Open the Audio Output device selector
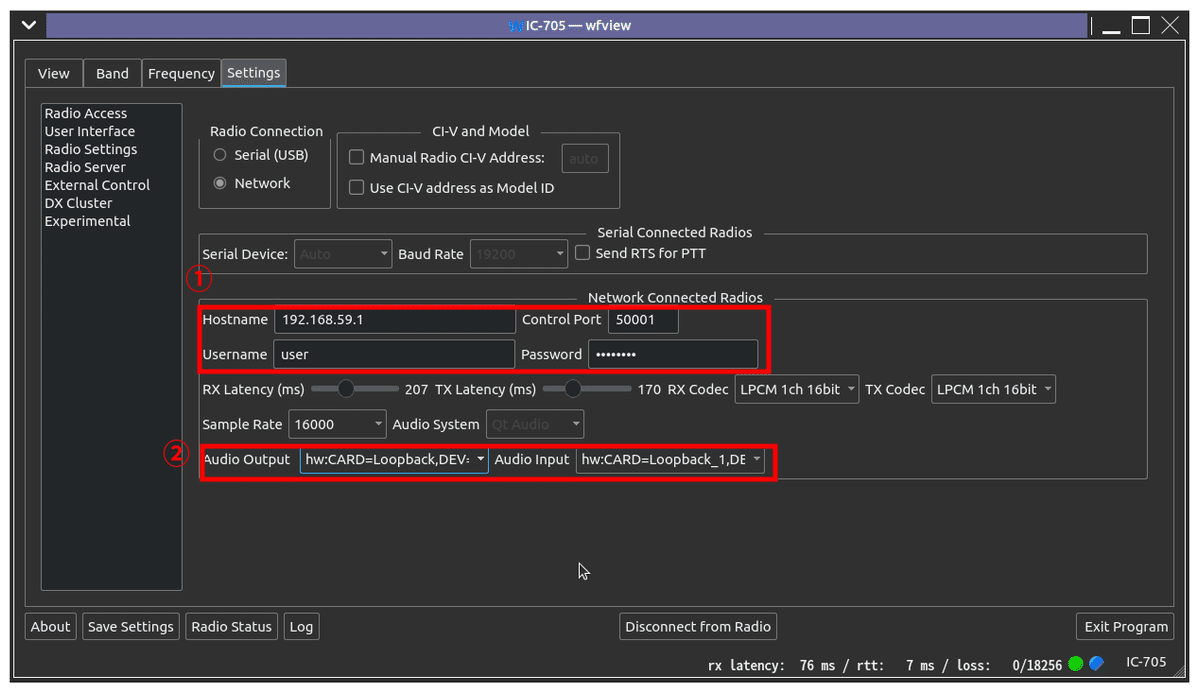The image size is (1200, 693). coord(394,460)
